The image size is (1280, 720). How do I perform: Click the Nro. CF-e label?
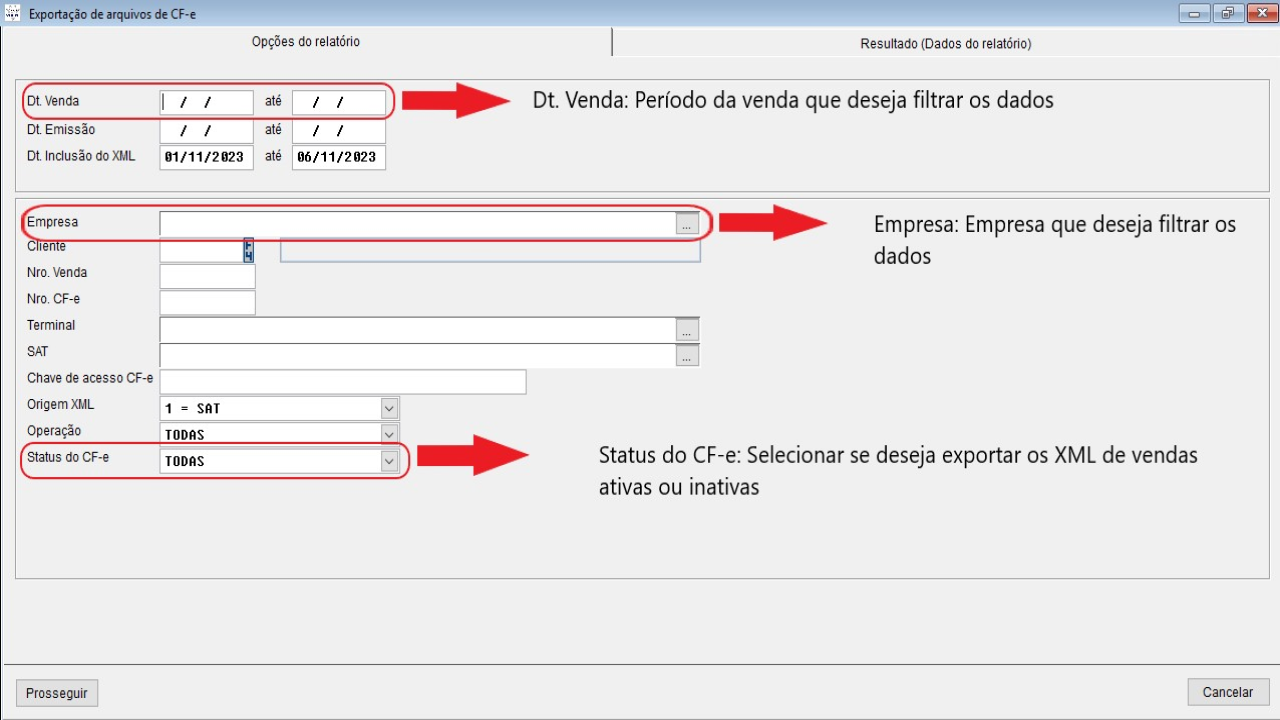pyautogui.click(x=54, y=298)
